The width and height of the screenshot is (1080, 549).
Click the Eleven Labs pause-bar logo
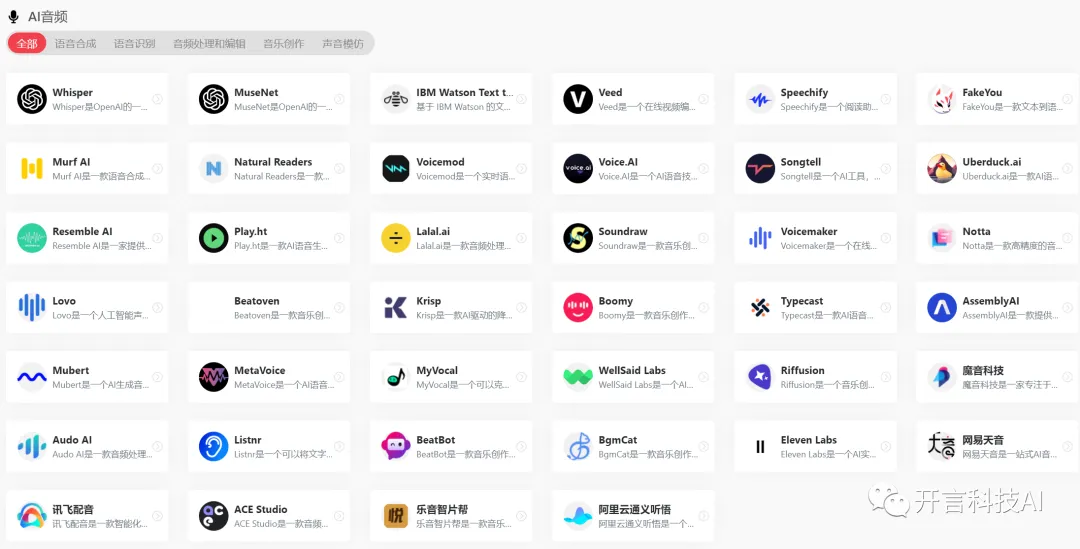[760, 447]
